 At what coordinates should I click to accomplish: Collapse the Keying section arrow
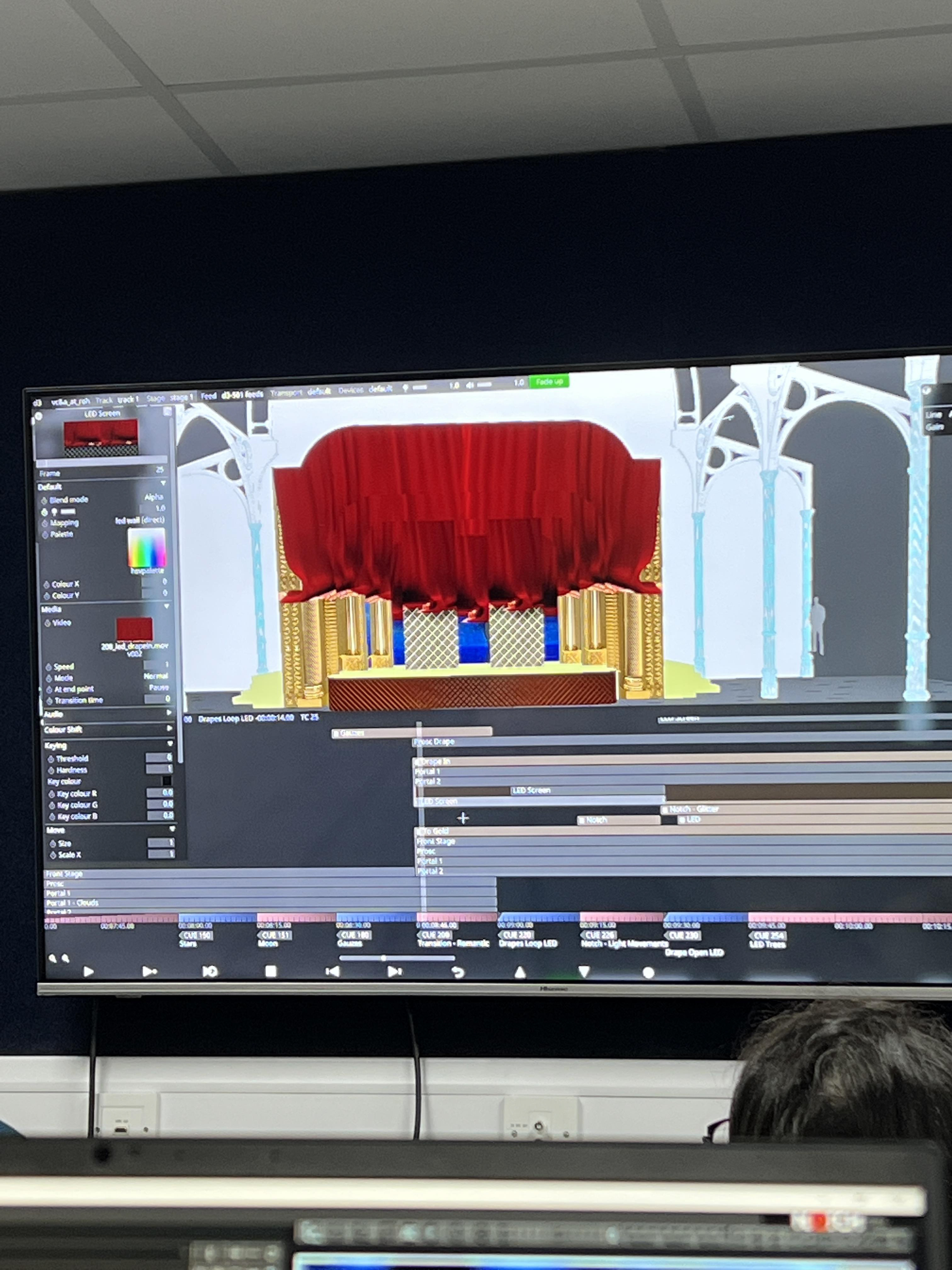point(170,744)
